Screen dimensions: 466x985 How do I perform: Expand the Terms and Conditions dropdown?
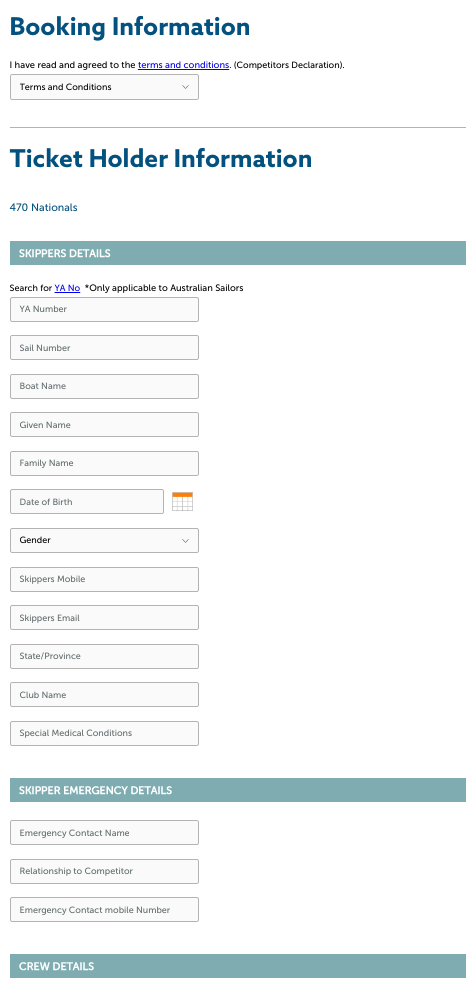click(104, 87)
